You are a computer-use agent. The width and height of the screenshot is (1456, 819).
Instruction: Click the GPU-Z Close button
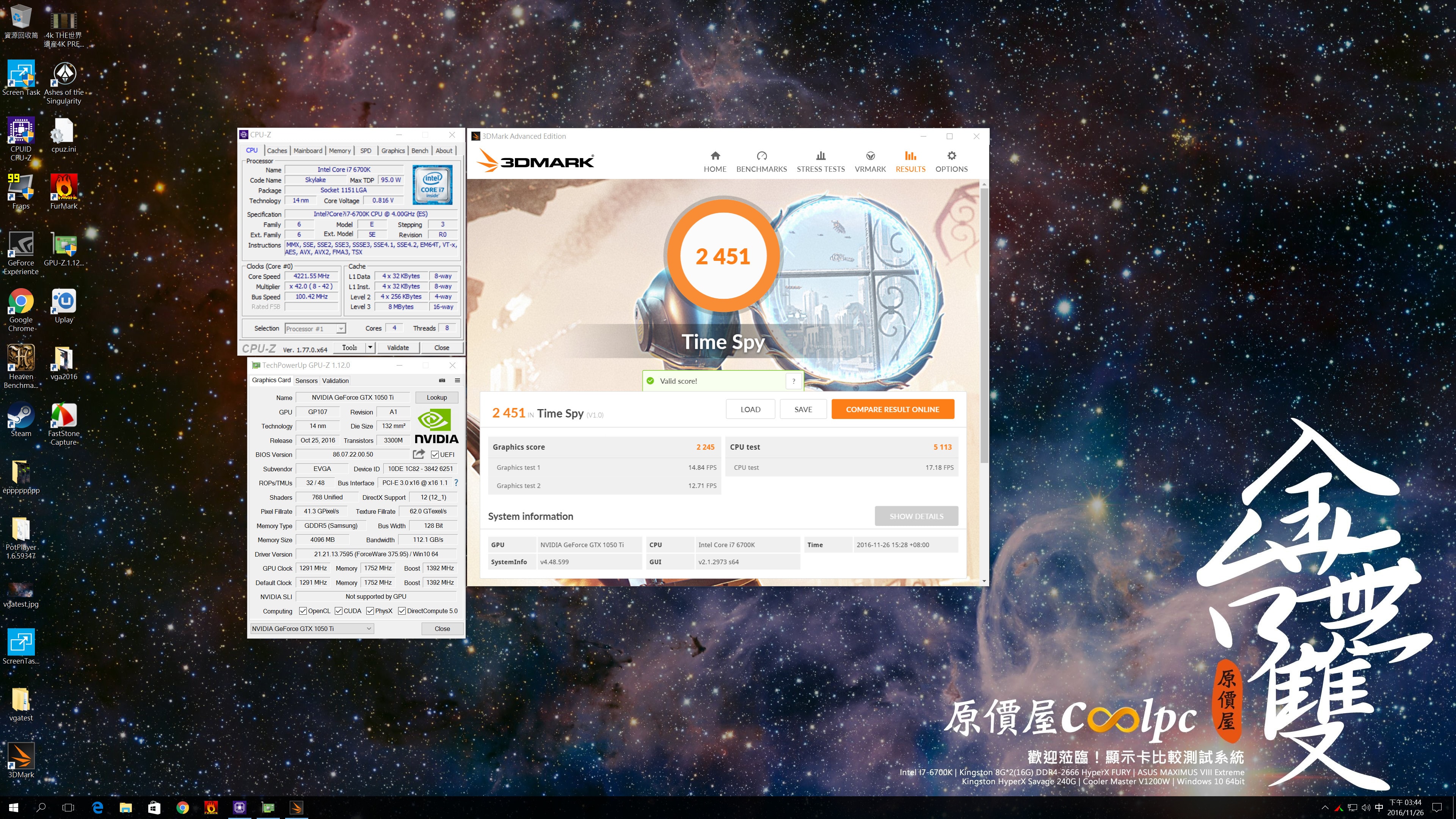tap(442, 629)
